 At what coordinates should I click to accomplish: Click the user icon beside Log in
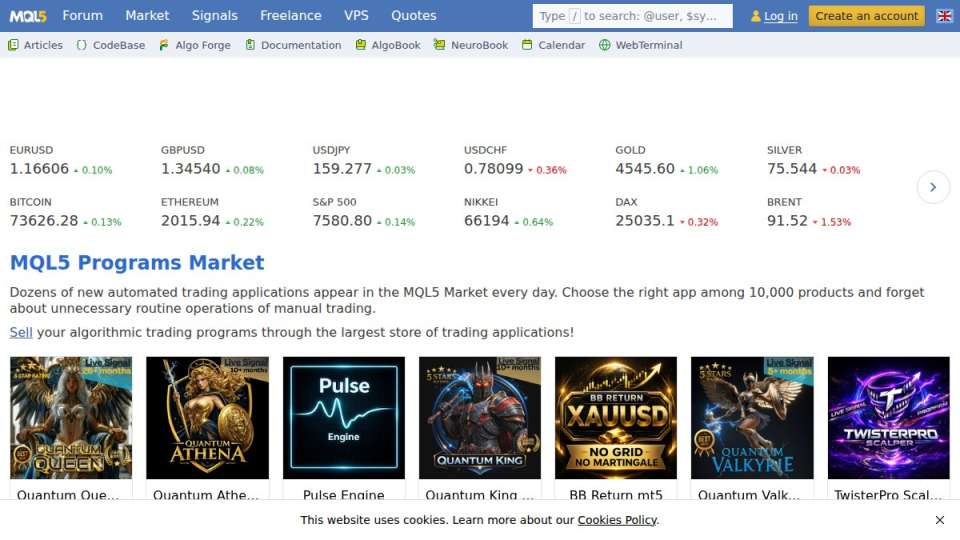tap(756, 16)
